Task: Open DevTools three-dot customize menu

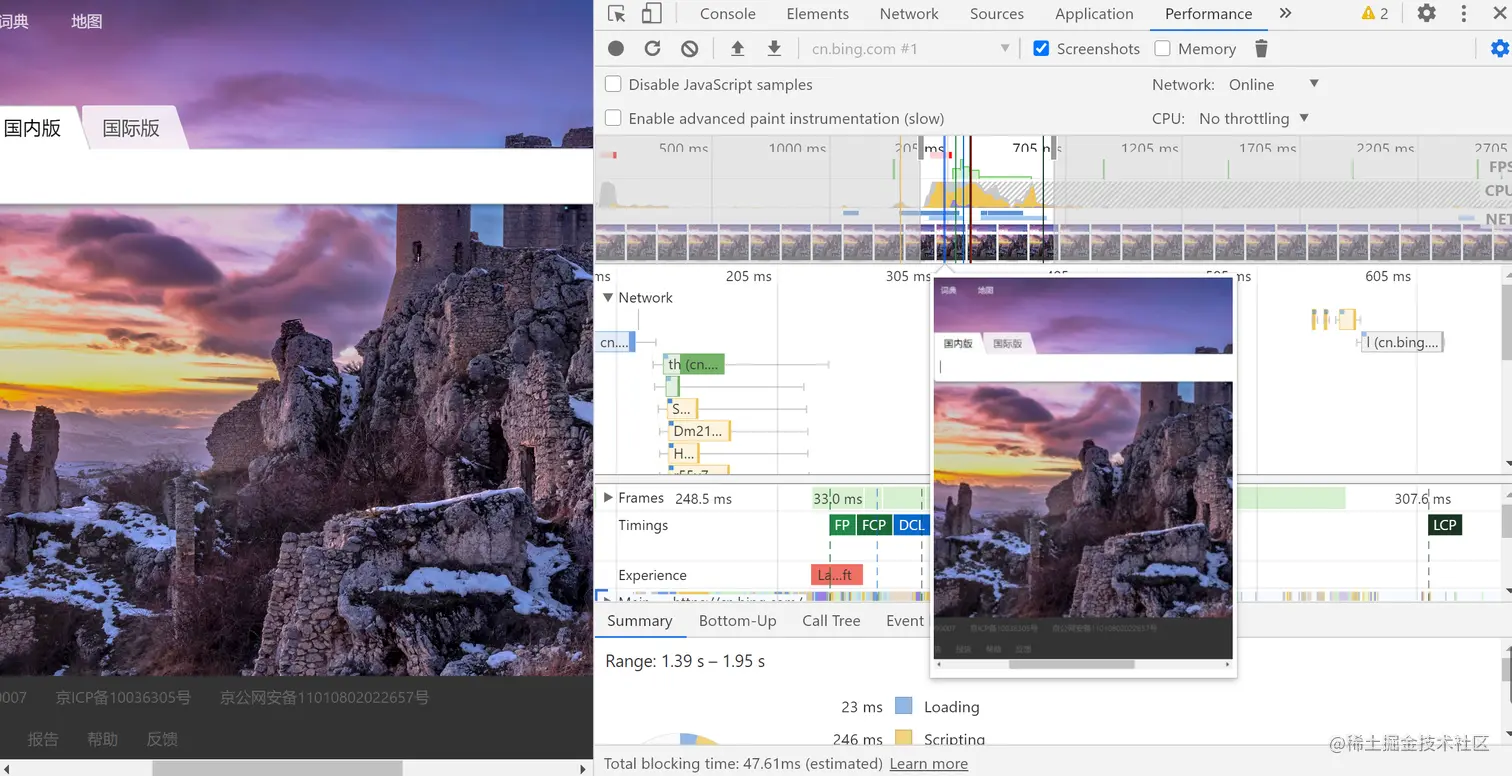Action: click(1464, 14)
